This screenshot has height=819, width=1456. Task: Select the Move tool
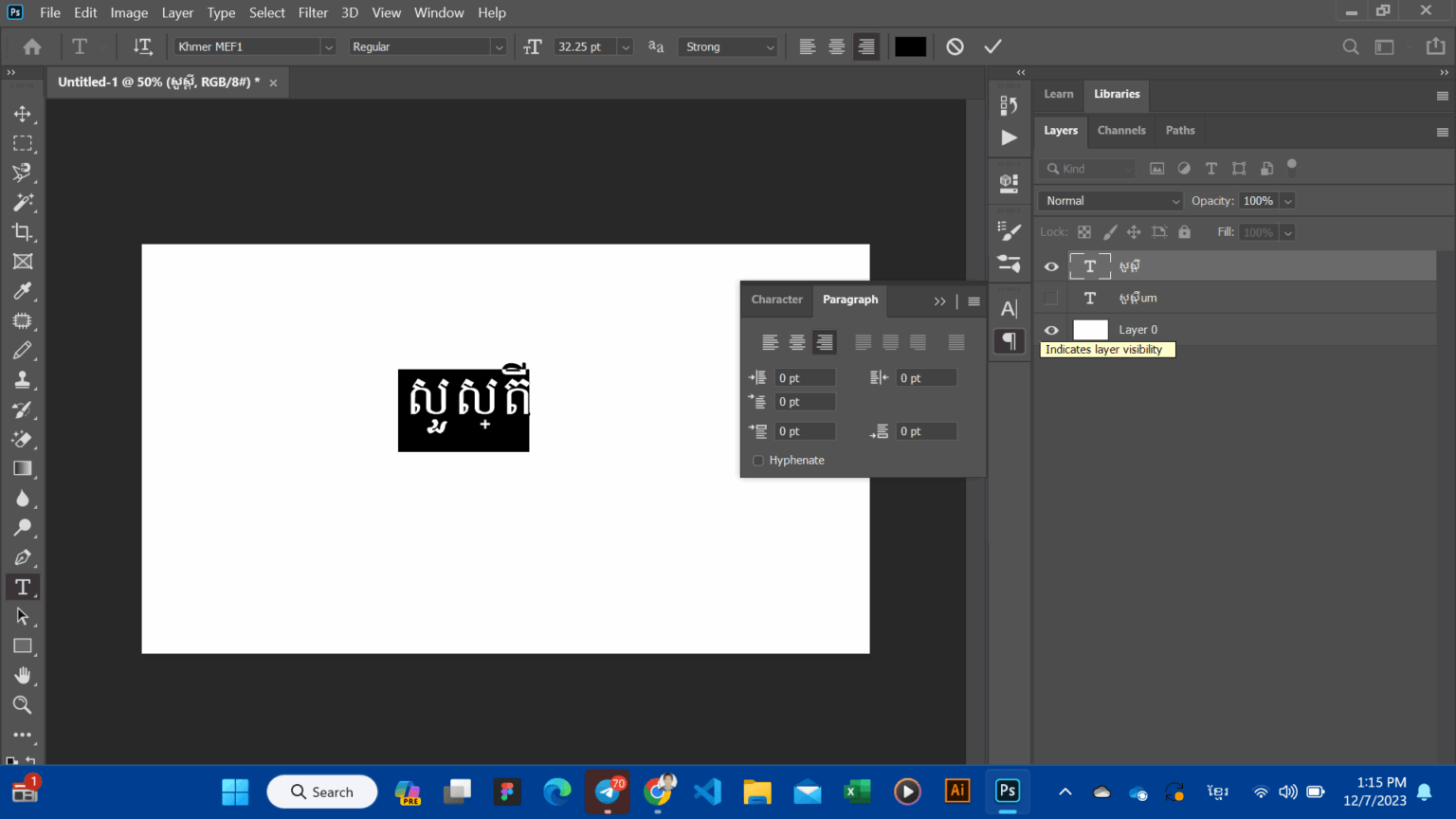22,114
